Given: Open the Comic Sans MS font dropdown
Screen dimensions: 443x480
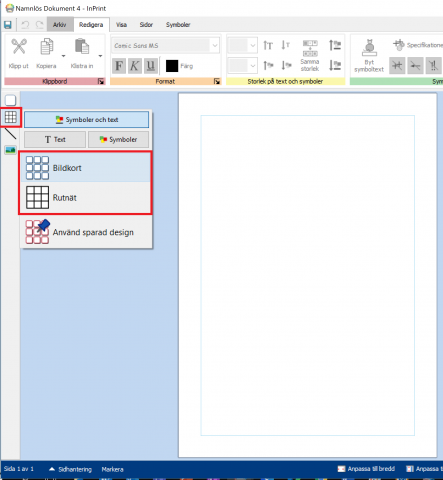Looking at the screenshot, I should point(215,45).
